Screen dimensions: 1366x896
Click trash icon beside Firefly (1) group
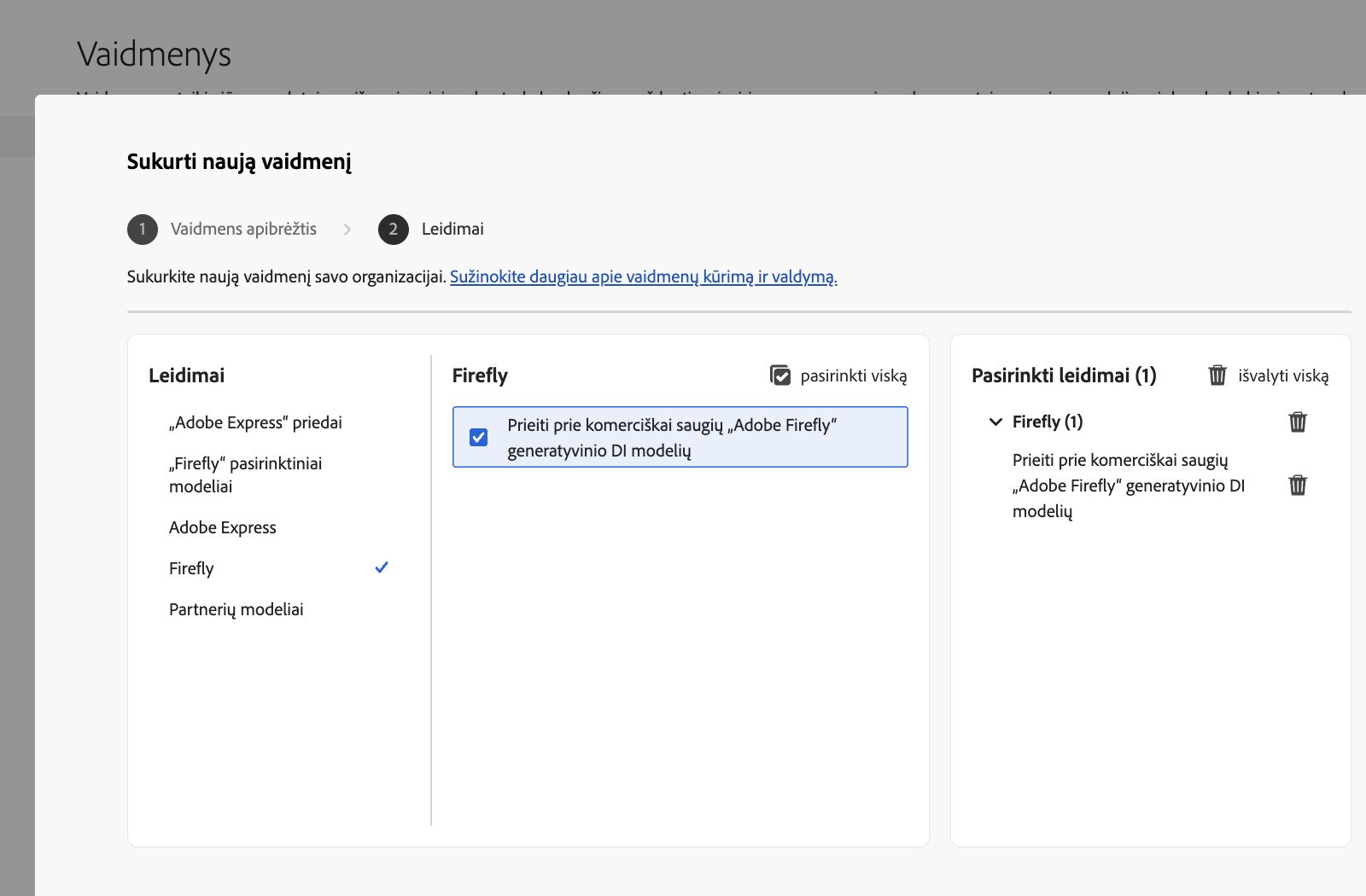click(x=1298, y=421)
